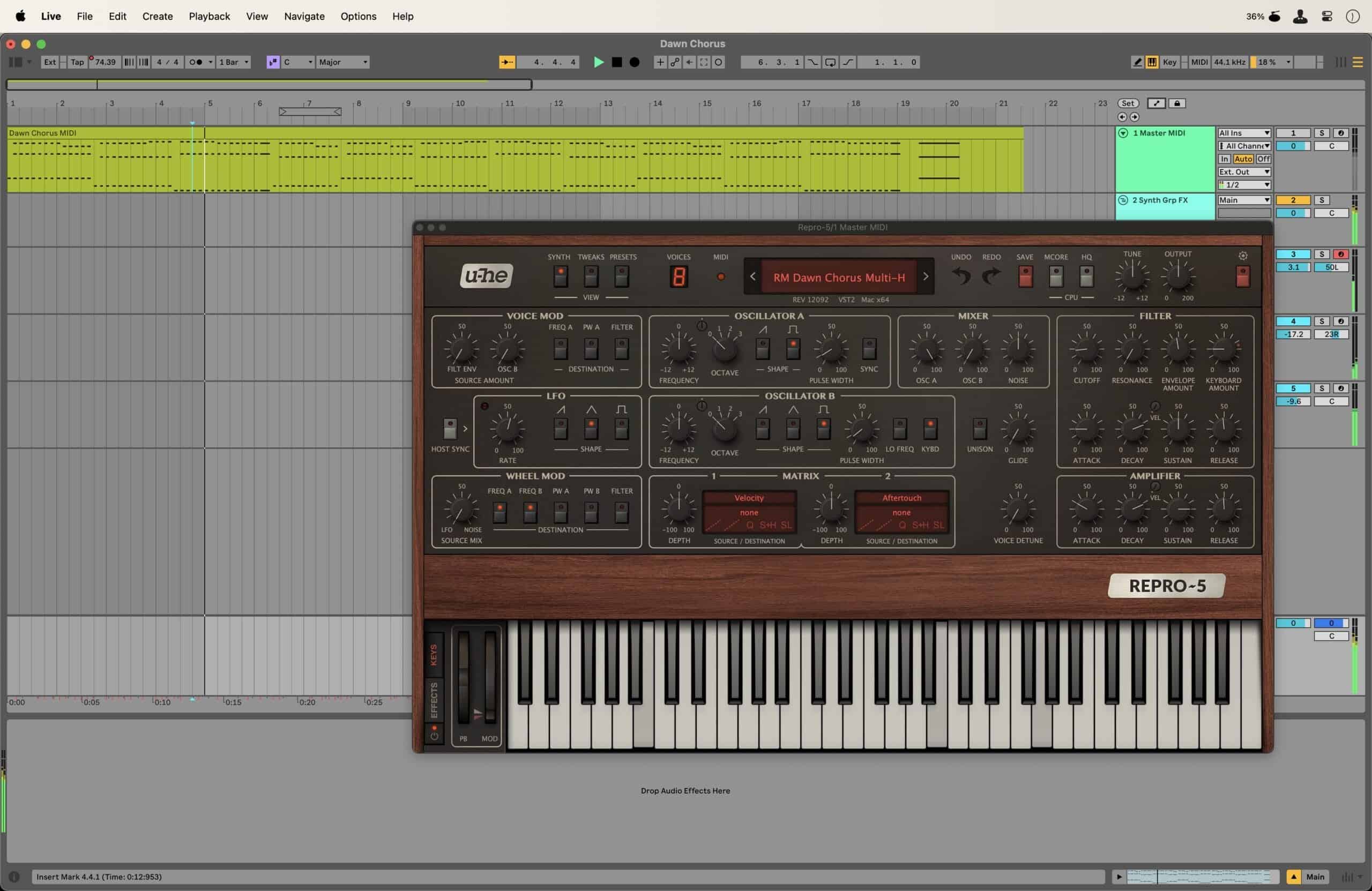The width and height of the screenshot is (1372, 891).
Task: Toggle computer MIDI keyboard icon
Action: point(1152,62)
